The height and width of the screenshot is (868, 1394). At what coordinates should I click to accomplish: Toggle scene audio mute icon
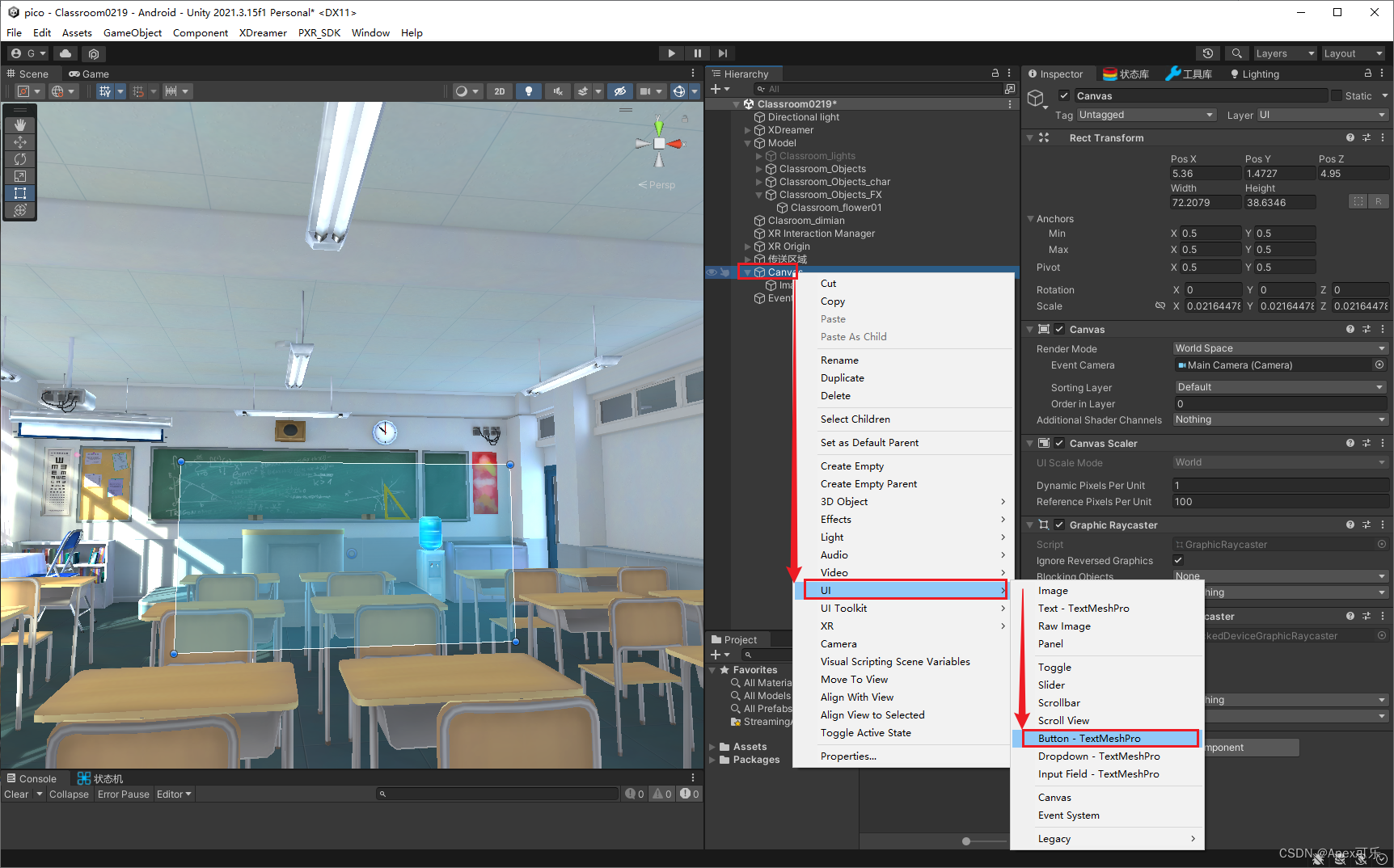[558, 91]
